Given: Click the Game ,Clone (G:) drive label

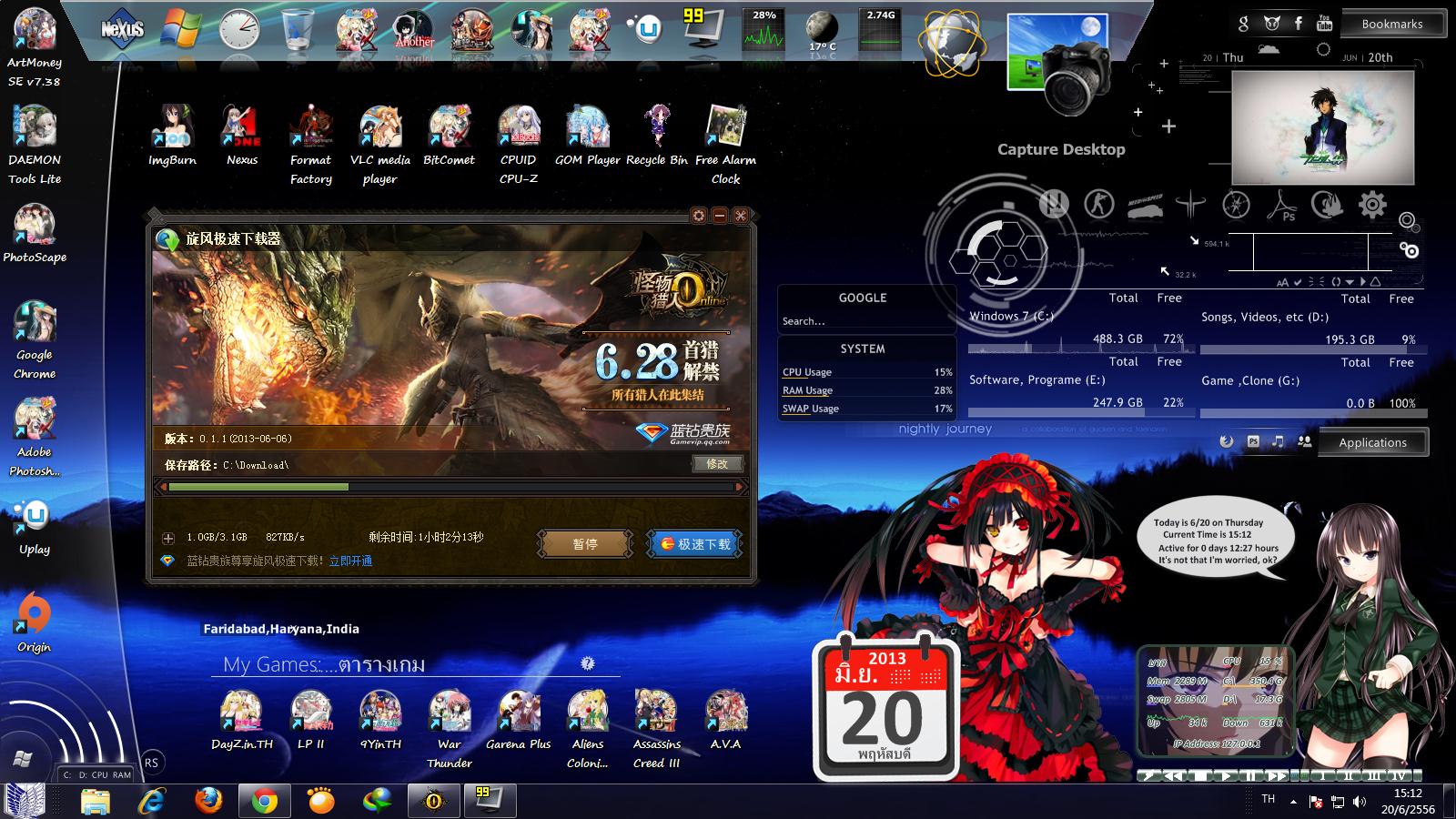Looking at the screenshot, I should point(1250,380).
